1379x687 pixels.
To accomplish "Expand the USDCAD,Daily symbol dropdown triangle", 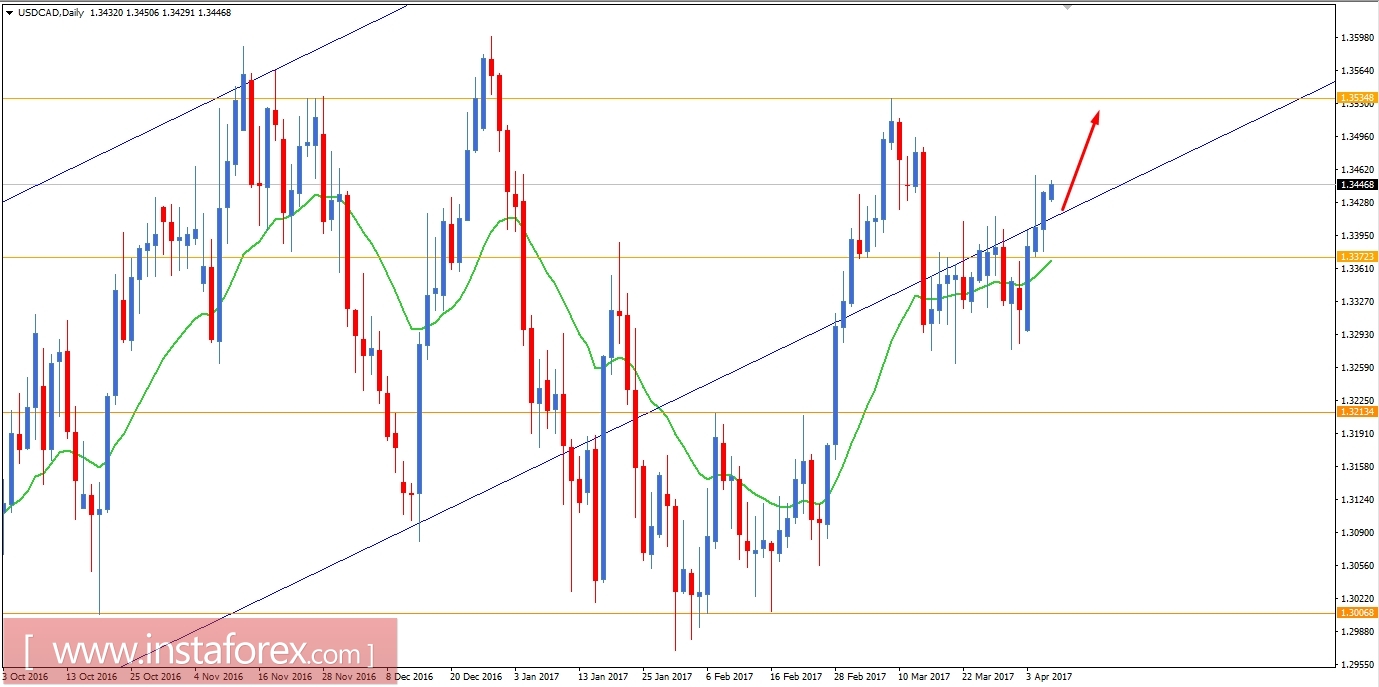I will pos(10,12).
